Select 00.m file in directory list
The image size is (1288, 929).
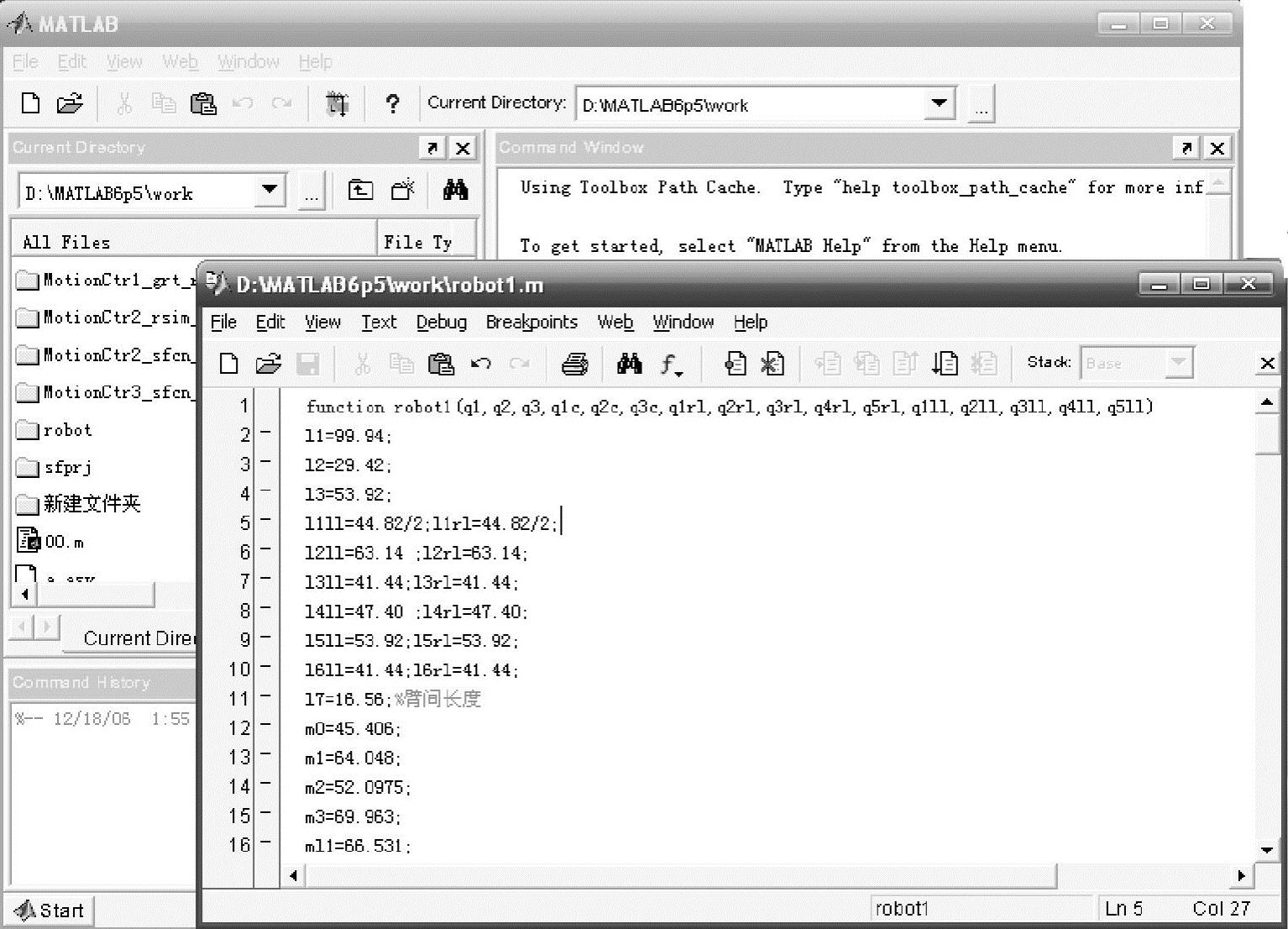point(52,541)
